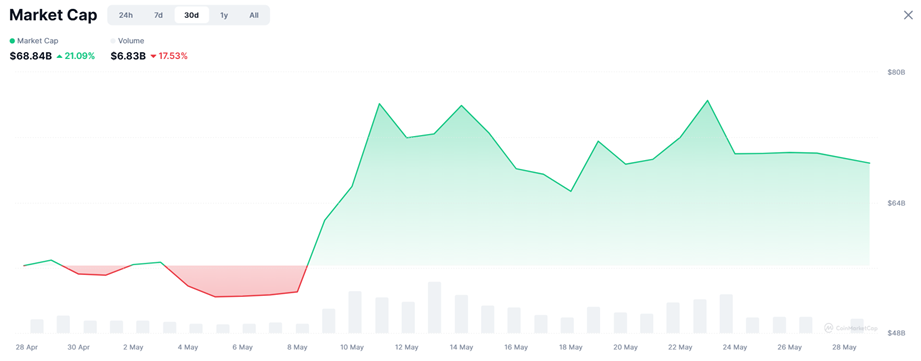This screenshot has width=921, height=361.
Task: Show the All time range
Action: 254,15
